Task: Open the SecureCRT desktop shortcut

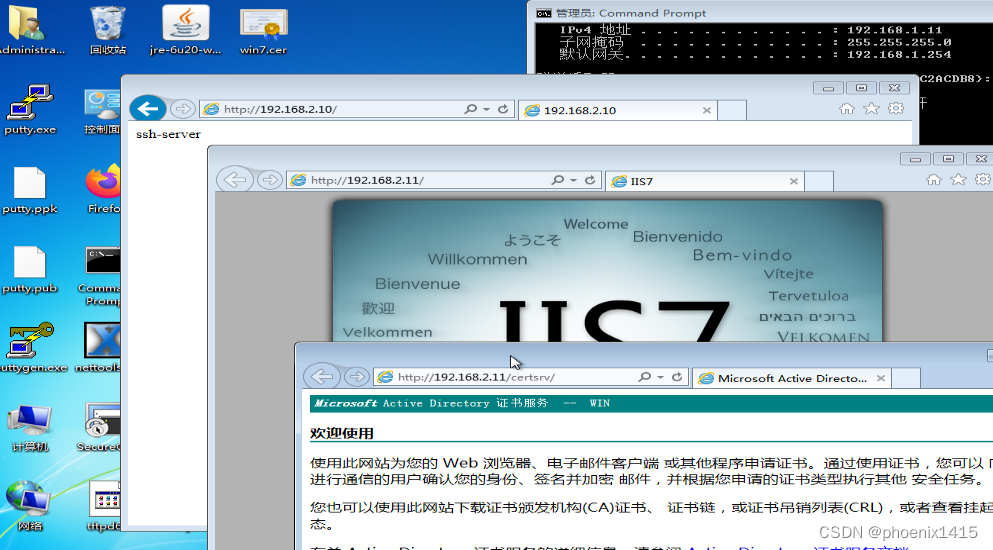Action: point(100,428)
